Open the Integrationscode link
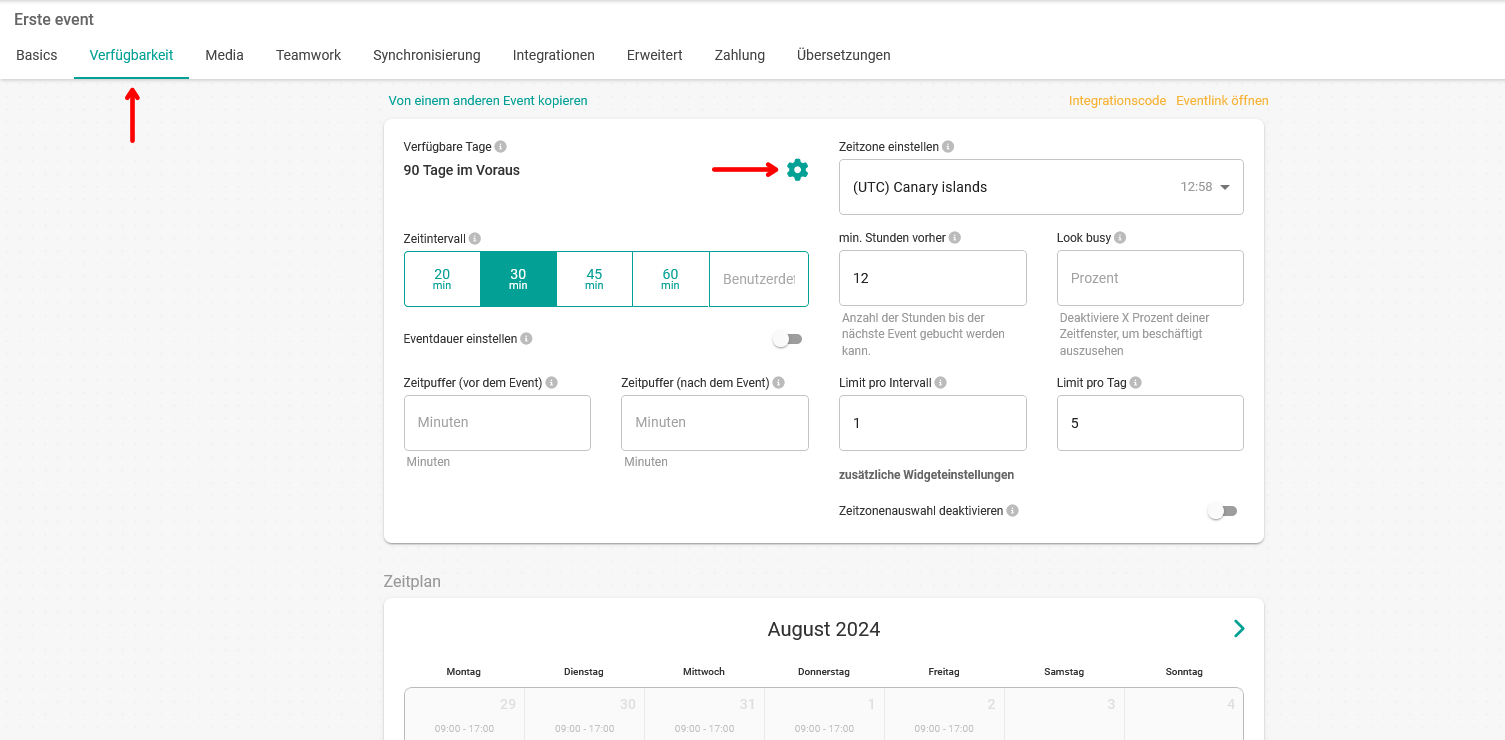 [x=1117, y=101]
